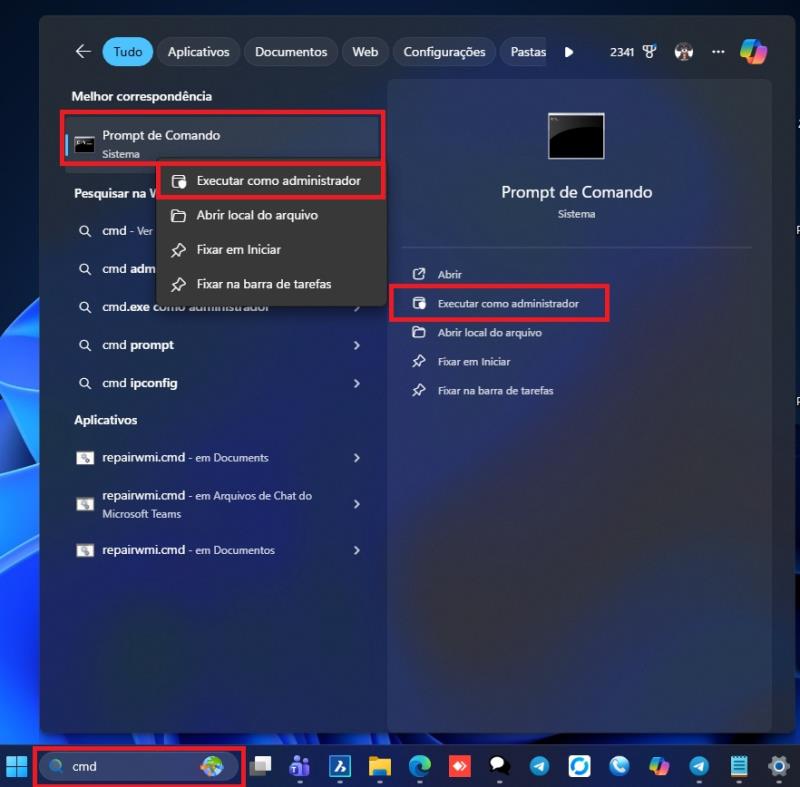Open the three-dot more options menu

click(718, 52)
